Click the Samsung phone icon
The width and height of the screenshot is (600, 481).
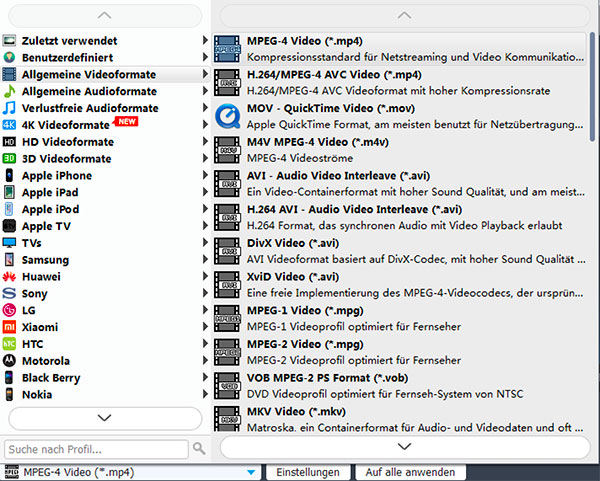9,259
